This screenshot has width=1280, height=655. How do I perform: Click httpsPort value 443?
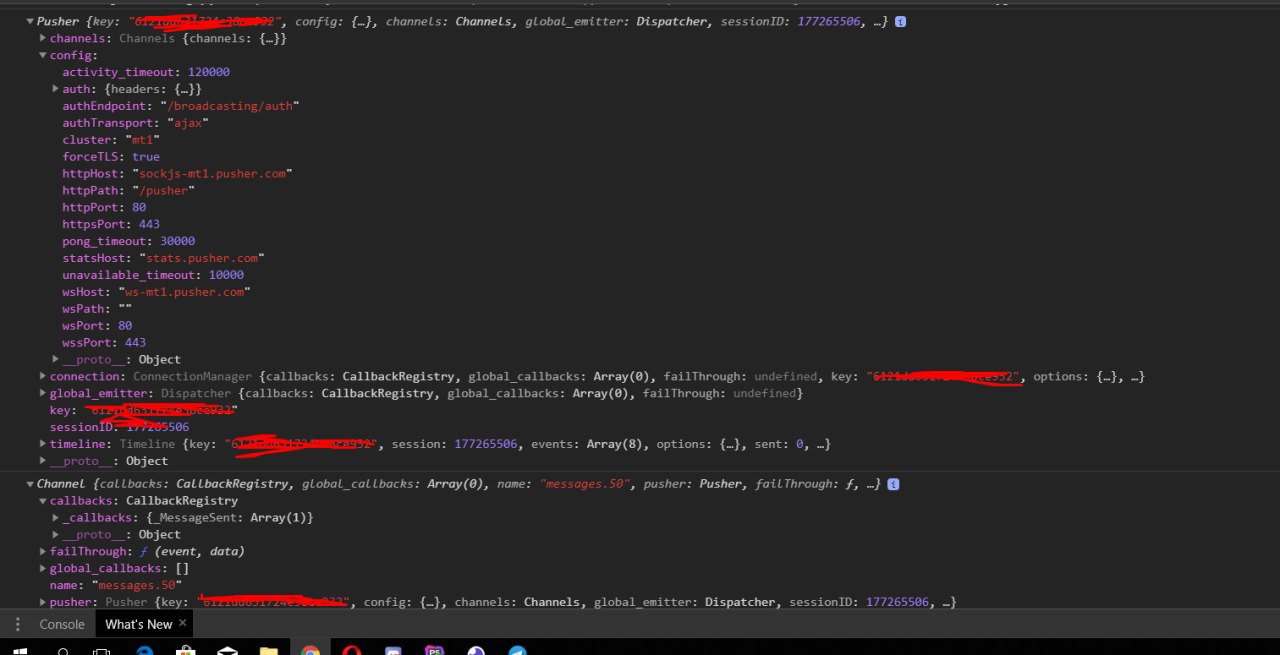[x=148, y=224]
